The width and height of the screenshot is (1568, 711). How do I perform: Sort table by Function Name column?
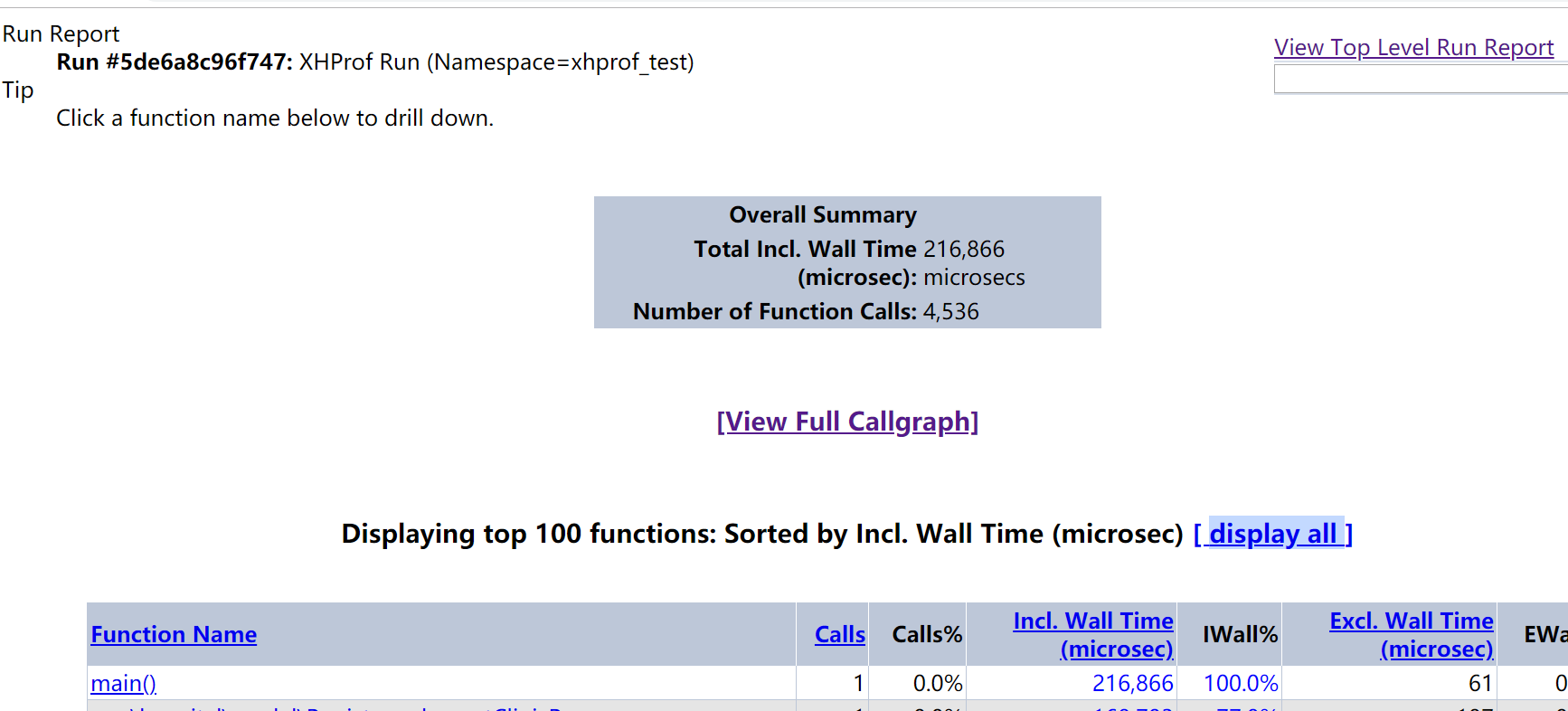174,635
